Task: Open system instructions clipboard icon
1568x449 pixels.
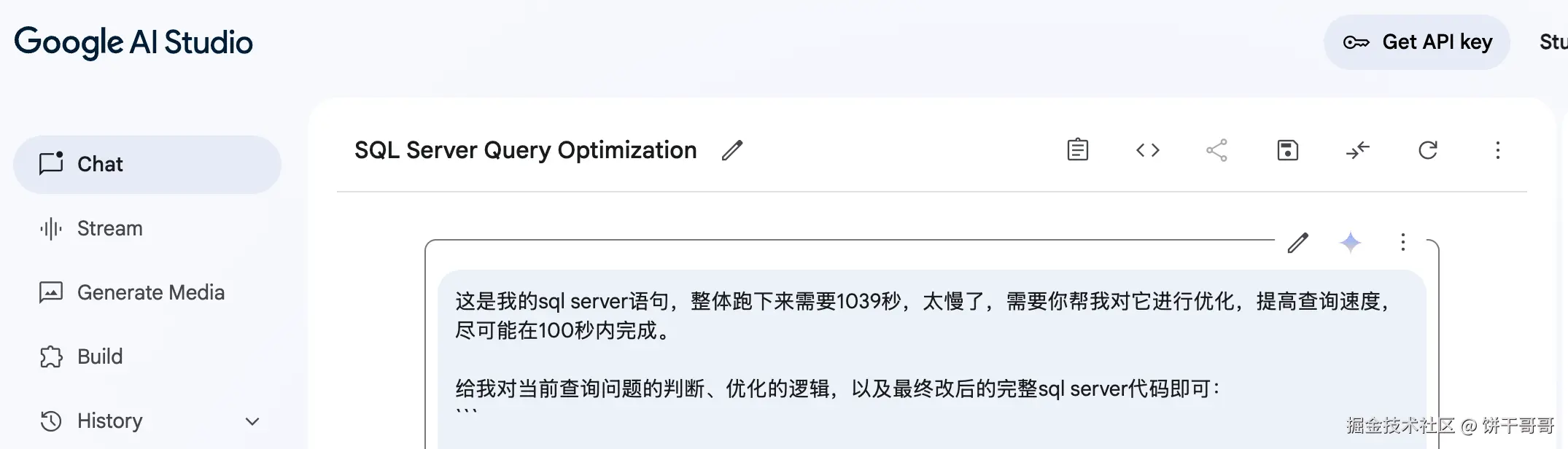Action: 1077,150
